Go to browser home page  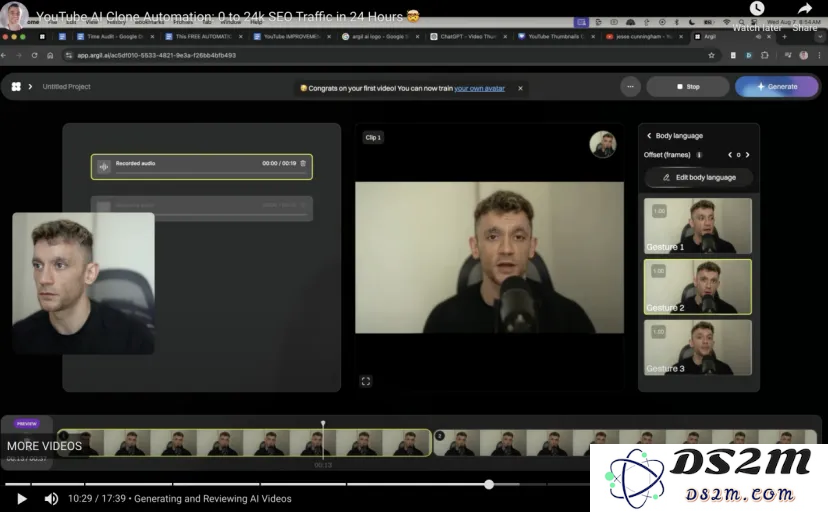pyautogui.click(x=50, y=55)
